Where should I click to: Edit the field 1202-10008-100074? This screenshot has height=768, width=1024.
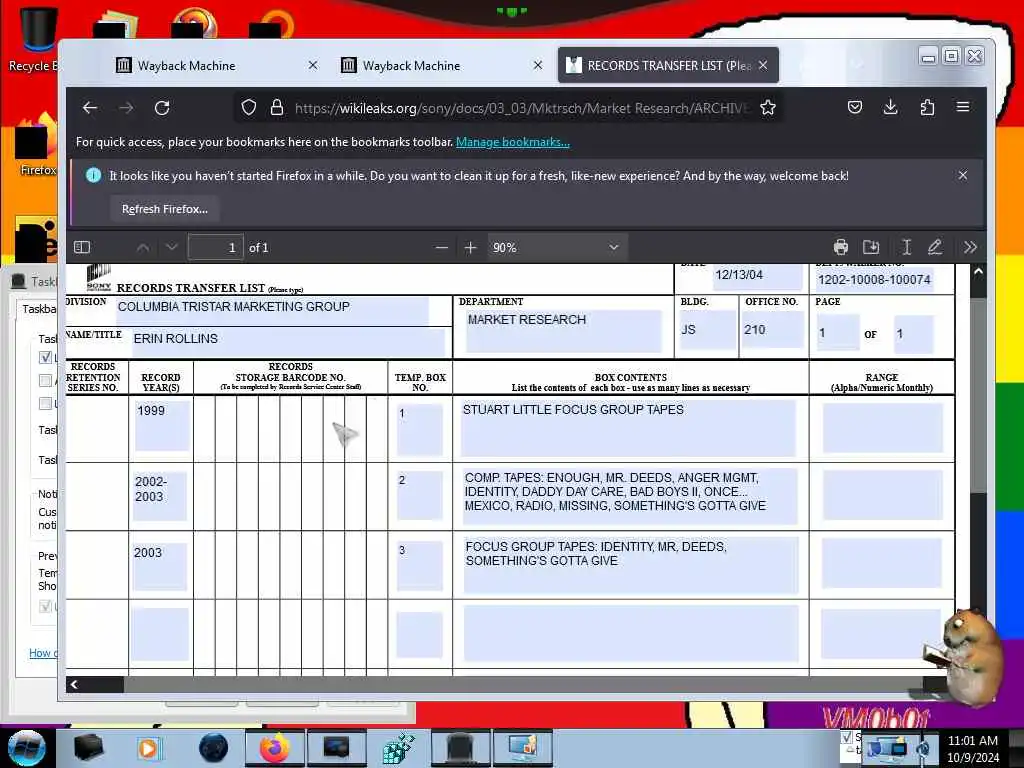(874, 280)
